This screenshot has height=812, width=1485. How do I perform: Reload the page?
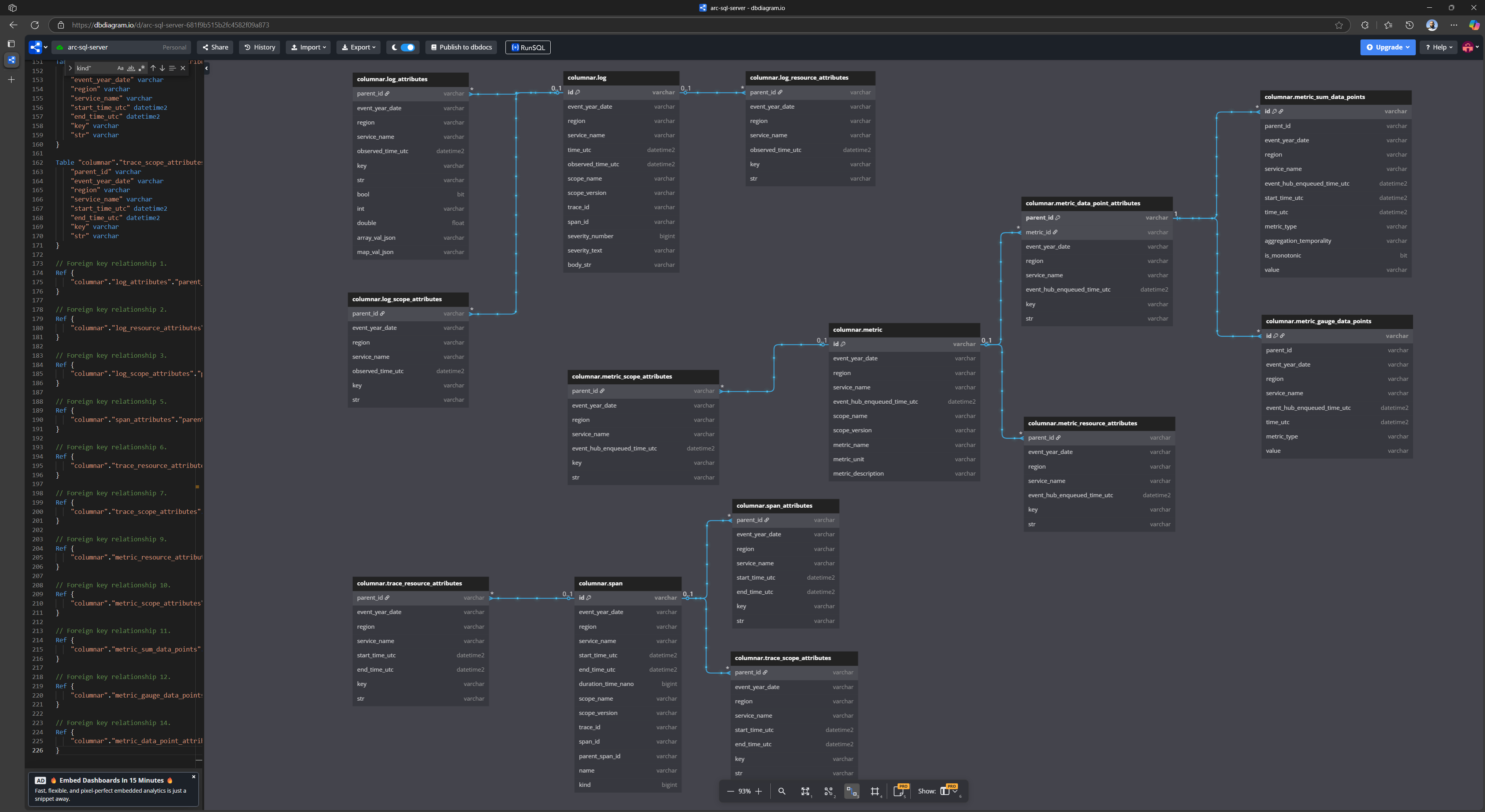(x=34, y=25)
